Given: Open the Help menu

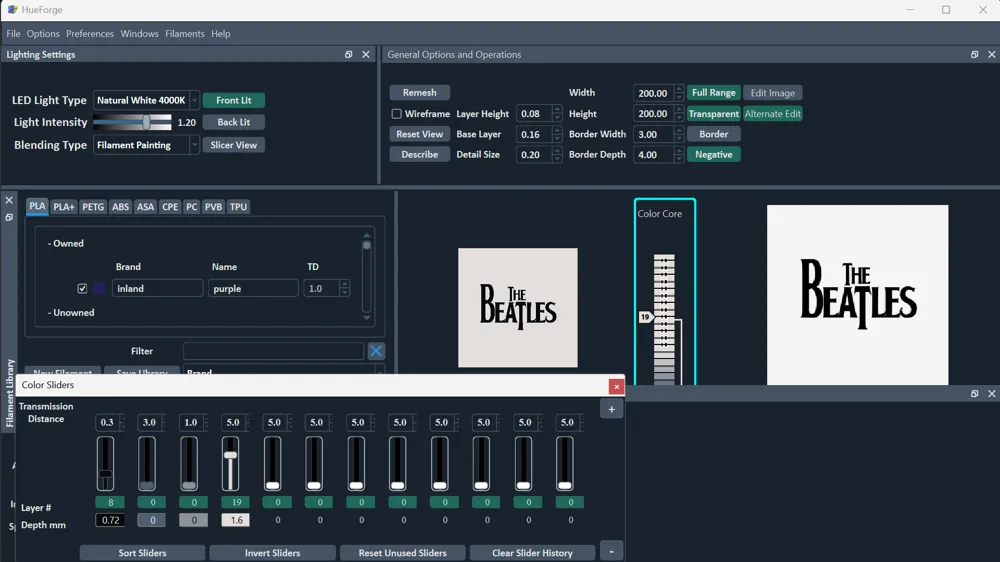Looking at the screenshot, I should 221,33.
